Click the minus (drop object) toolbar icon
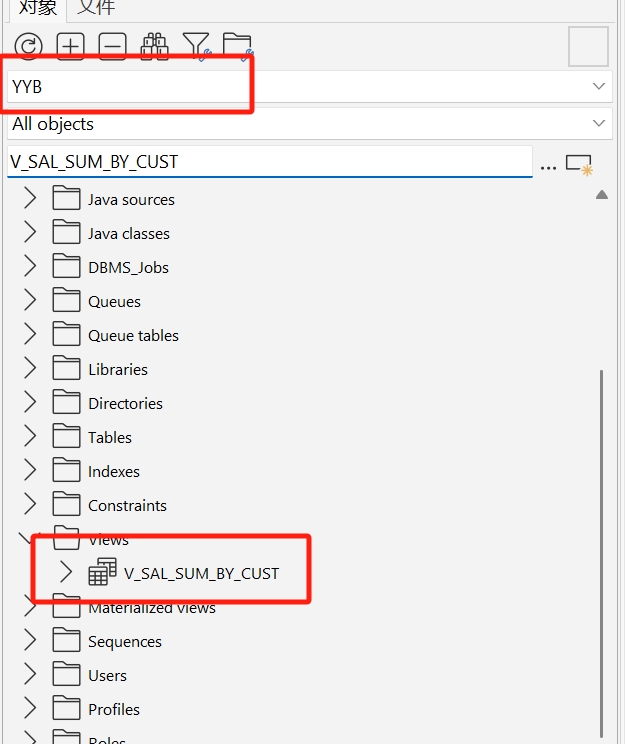Screen dimensions: 625x744 pos(112,46)
